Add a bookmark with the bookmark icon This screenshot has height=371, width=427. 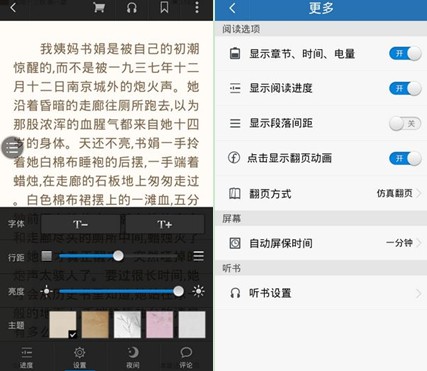point(164,7)
